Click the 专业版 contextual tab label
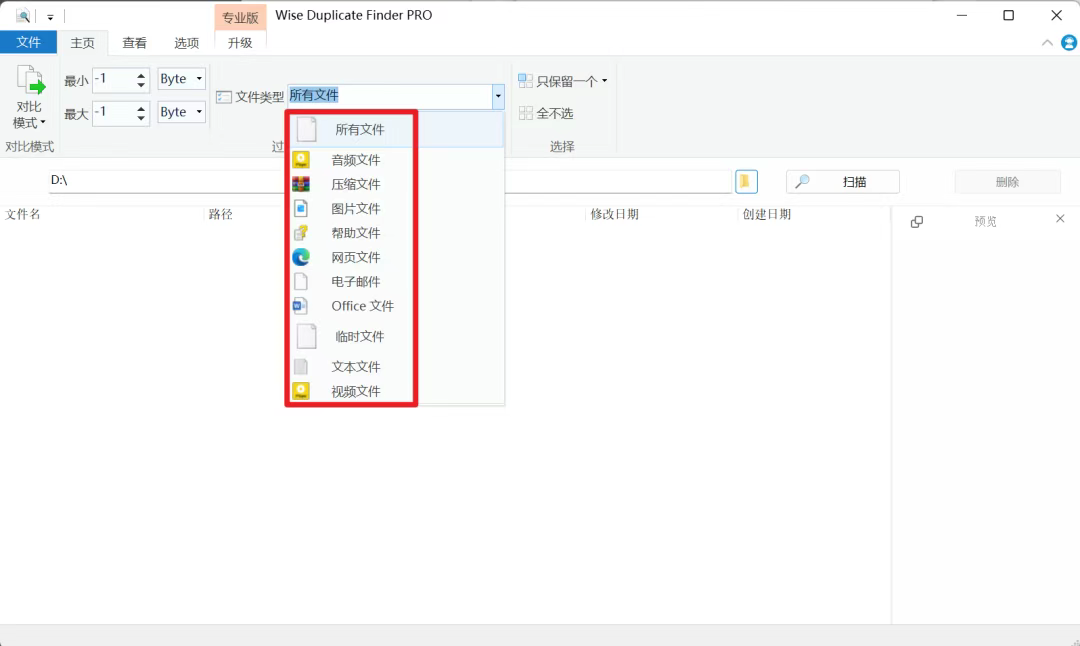 [x=240, y=17]
